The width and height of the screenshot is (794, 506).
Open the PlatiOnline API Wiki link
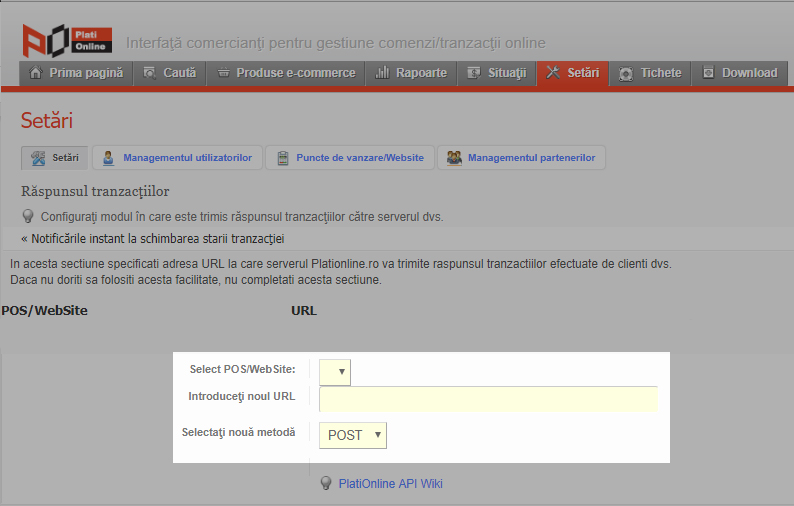(x=390, y=484)
